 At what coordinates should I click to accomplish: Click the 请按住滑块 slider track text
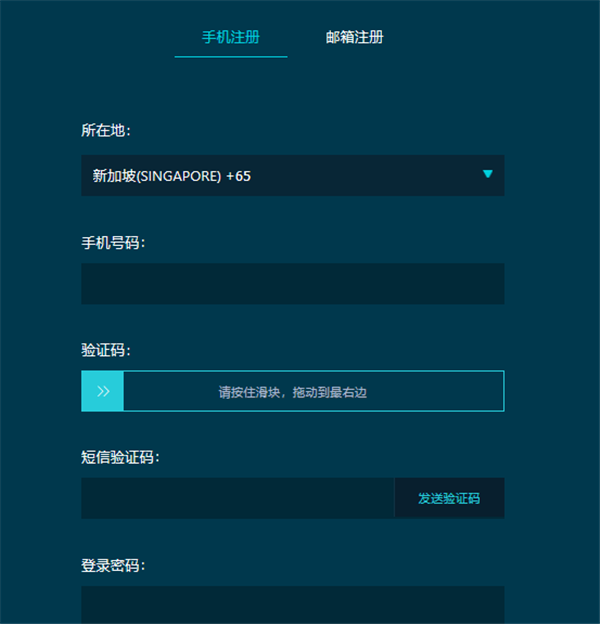point(293,392)
